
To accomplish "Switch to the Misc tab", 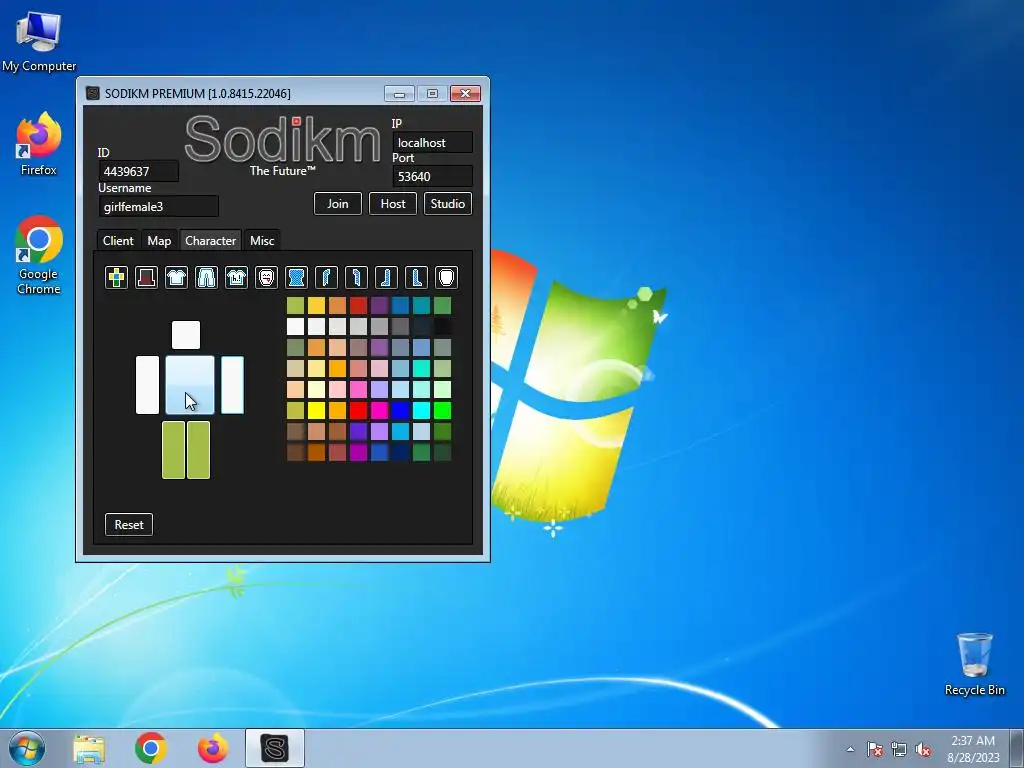I will tap(262, 240).
